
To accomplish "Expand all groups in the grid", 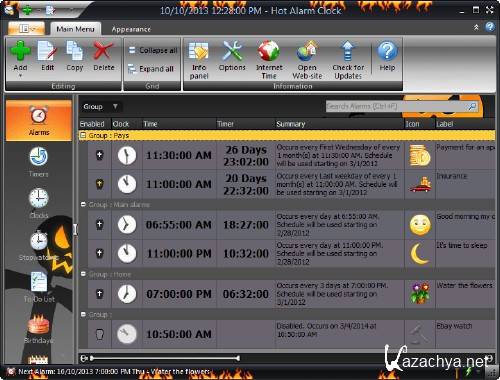I will (151, 69).
